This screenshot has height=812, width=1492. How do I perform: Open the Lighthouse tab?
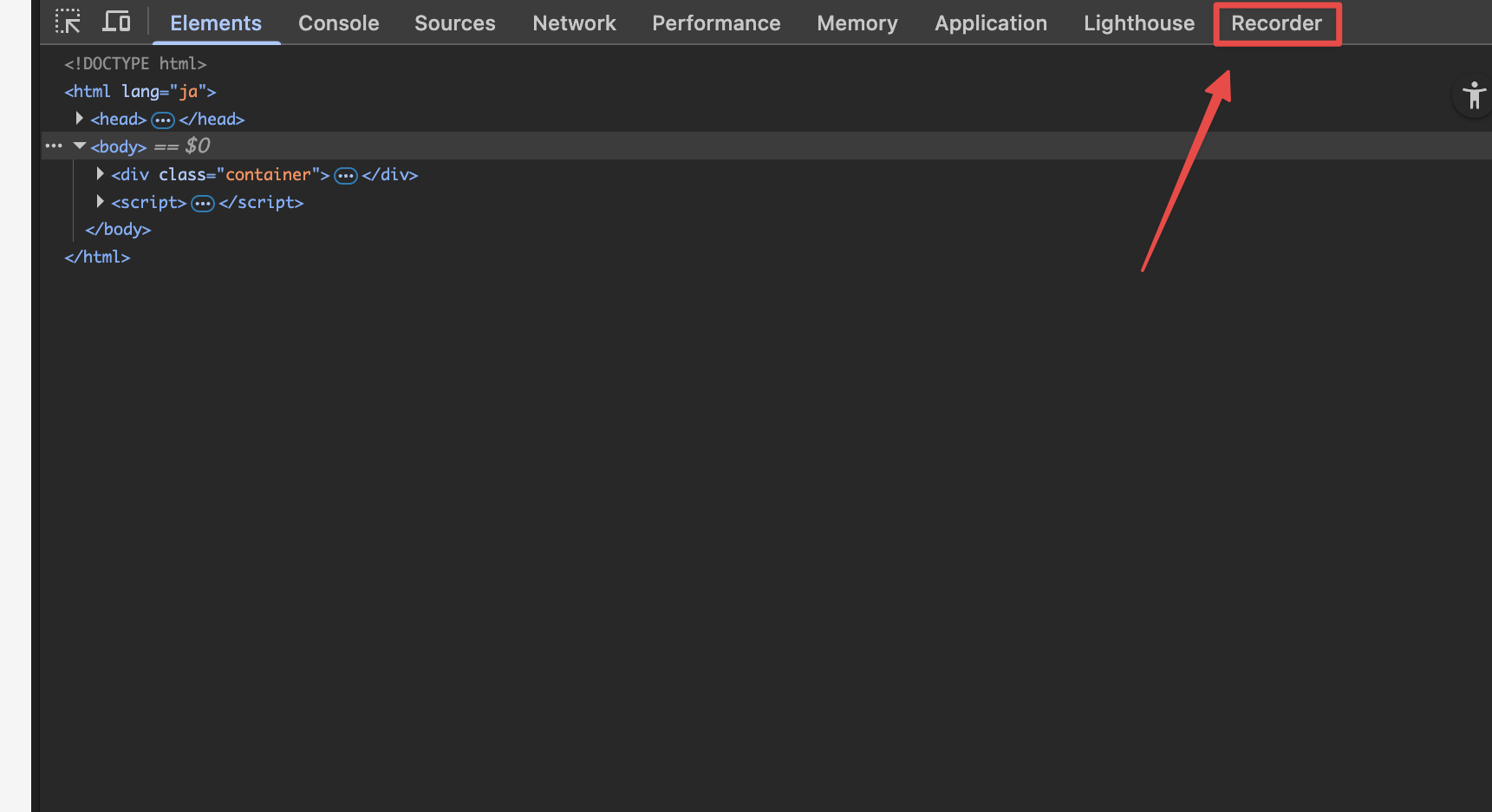point(1139,23)
